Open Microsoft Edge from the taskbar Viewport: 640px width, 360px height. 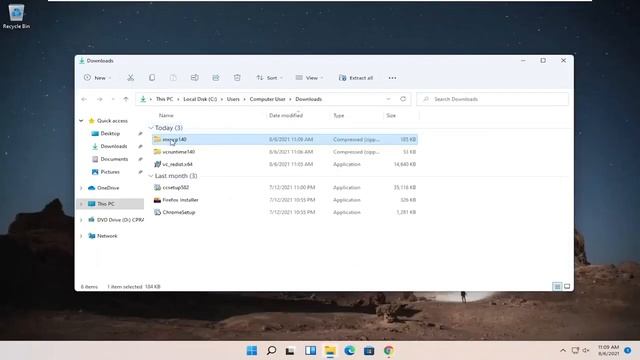[x=349, y=351]
